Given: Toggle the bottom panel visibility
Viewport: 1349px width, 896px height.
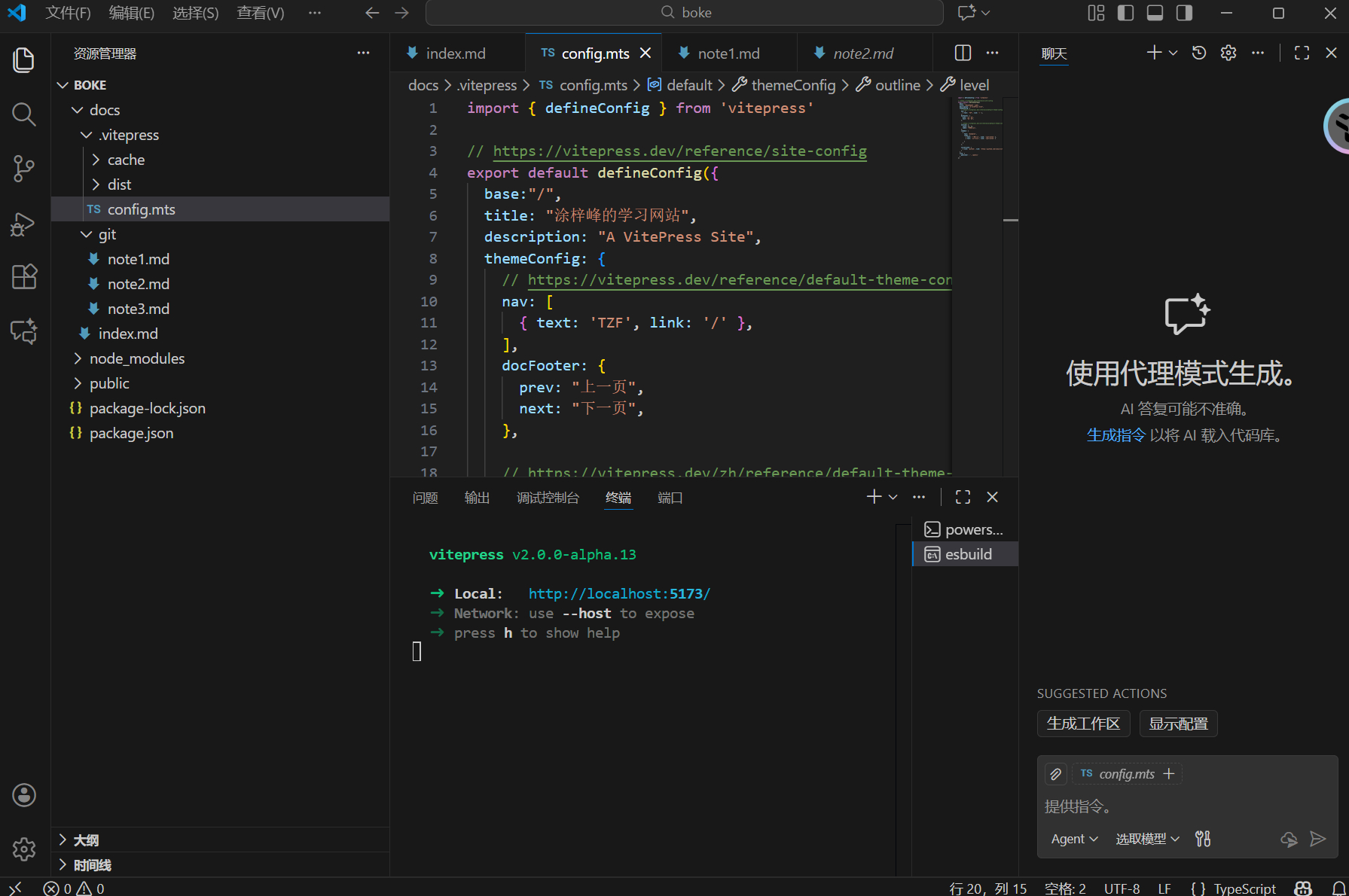Looking at the screenshot, I should tap(1155, 13).
